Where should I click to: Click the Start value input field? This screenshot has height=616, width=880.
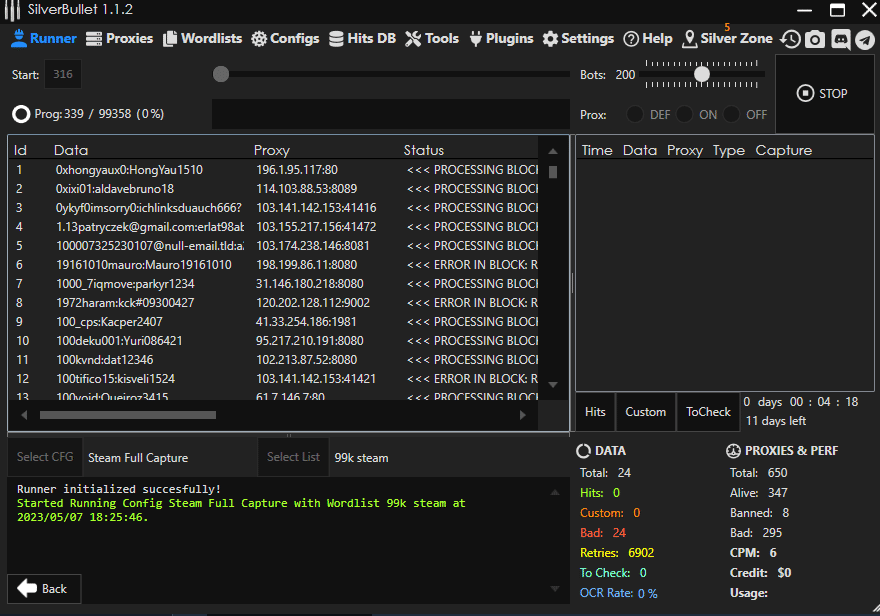[x=63, y=75]
